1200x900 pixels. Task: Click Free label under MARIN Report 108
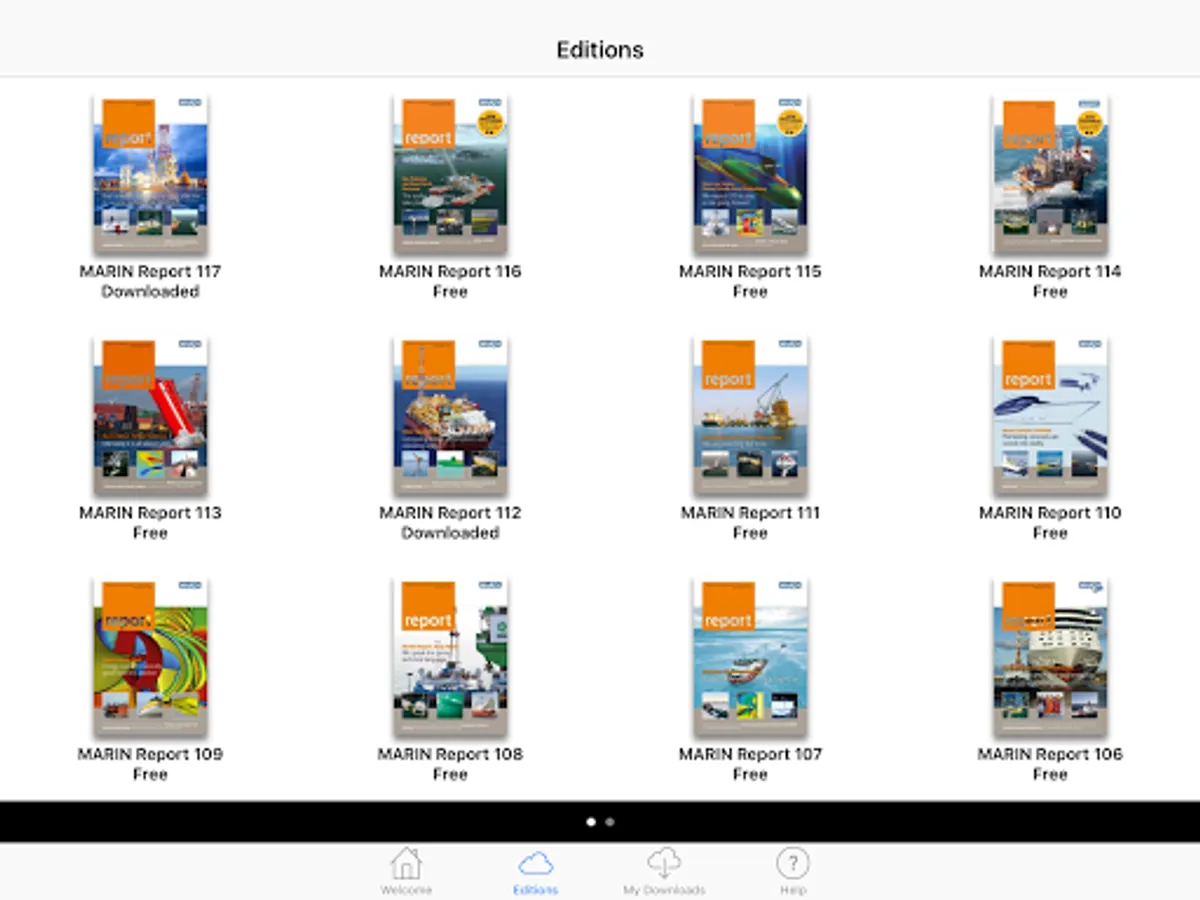450,775
